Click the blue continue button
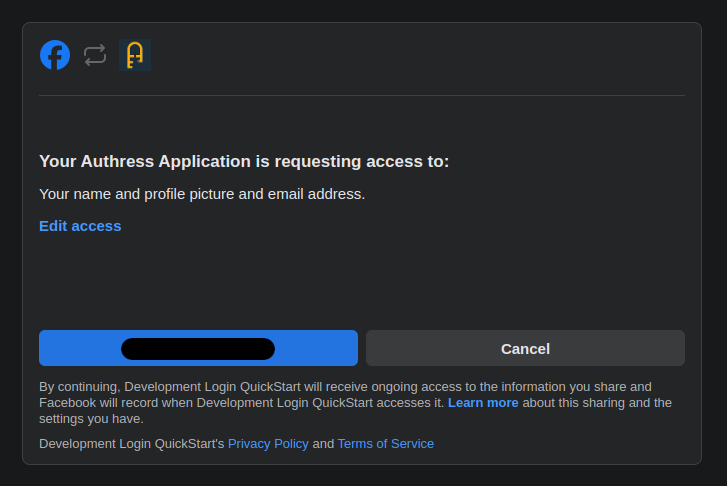The image size is (727, 486). [198, 348]
